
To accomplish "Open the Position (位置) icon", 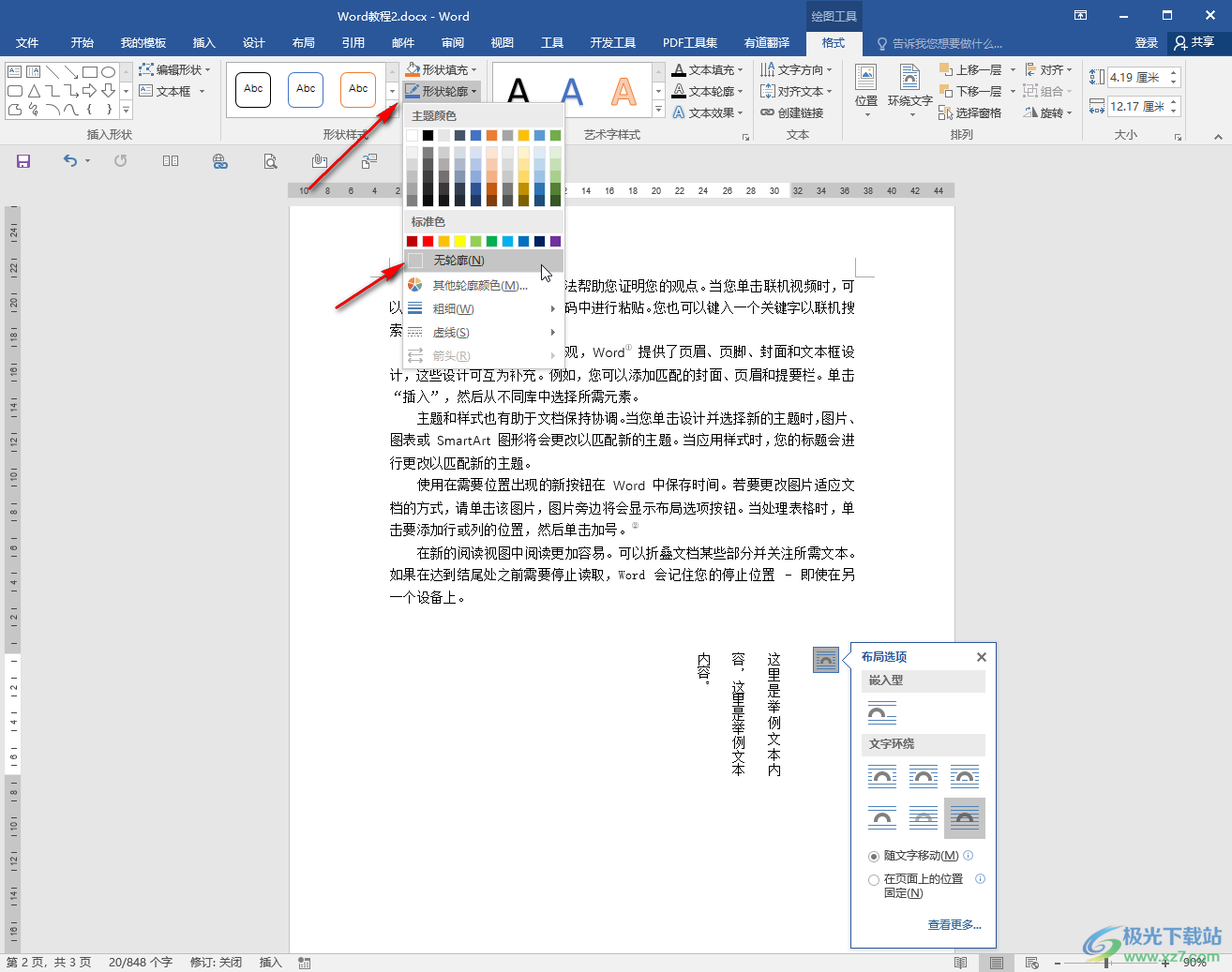I will pos(866,91).
